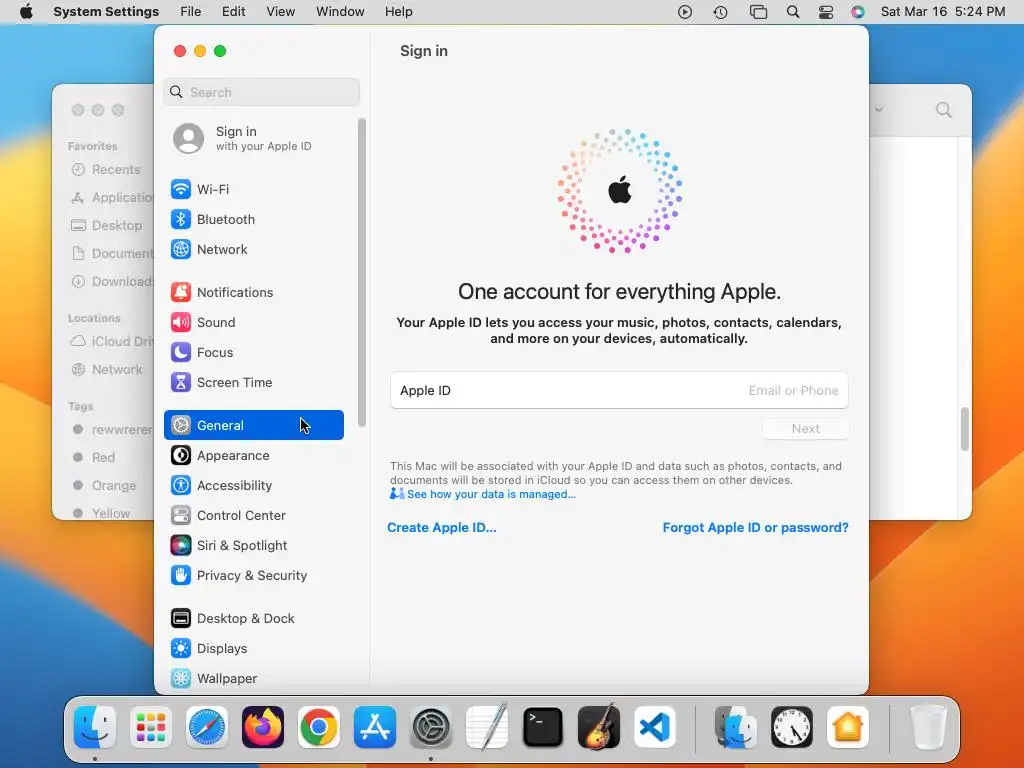This screenshot has height=768, width=1024.
Task: Open App Store from the Dock
Action: coord(375,727)
